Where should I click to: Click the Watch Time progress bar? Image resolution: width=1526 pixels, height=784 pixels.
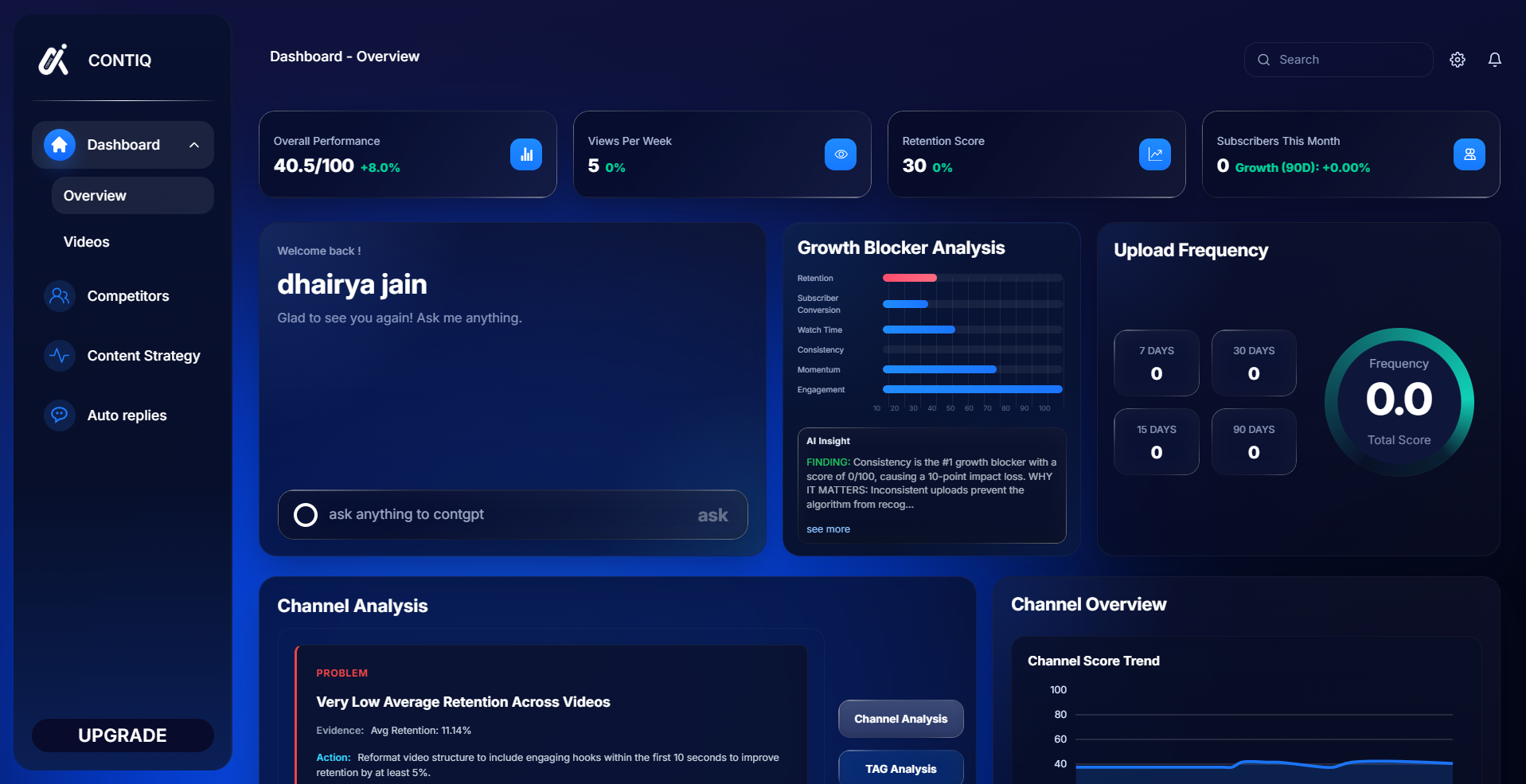919,330
